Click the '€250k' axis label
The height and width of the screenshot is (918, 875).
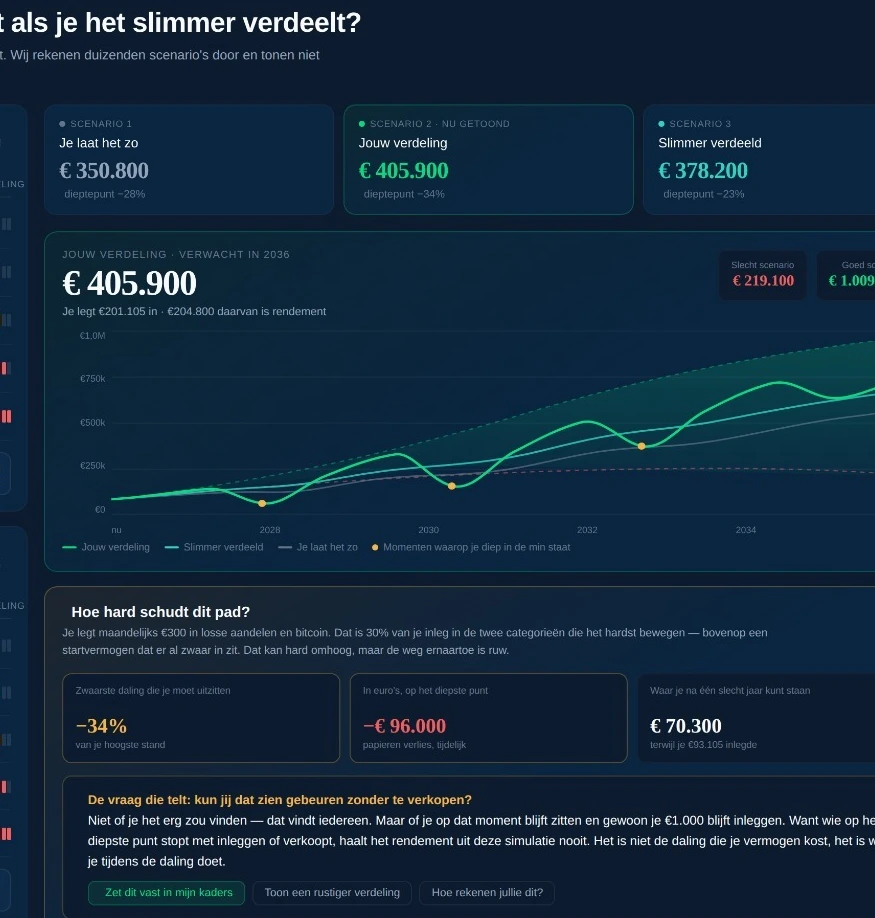(x=92, y=465)
